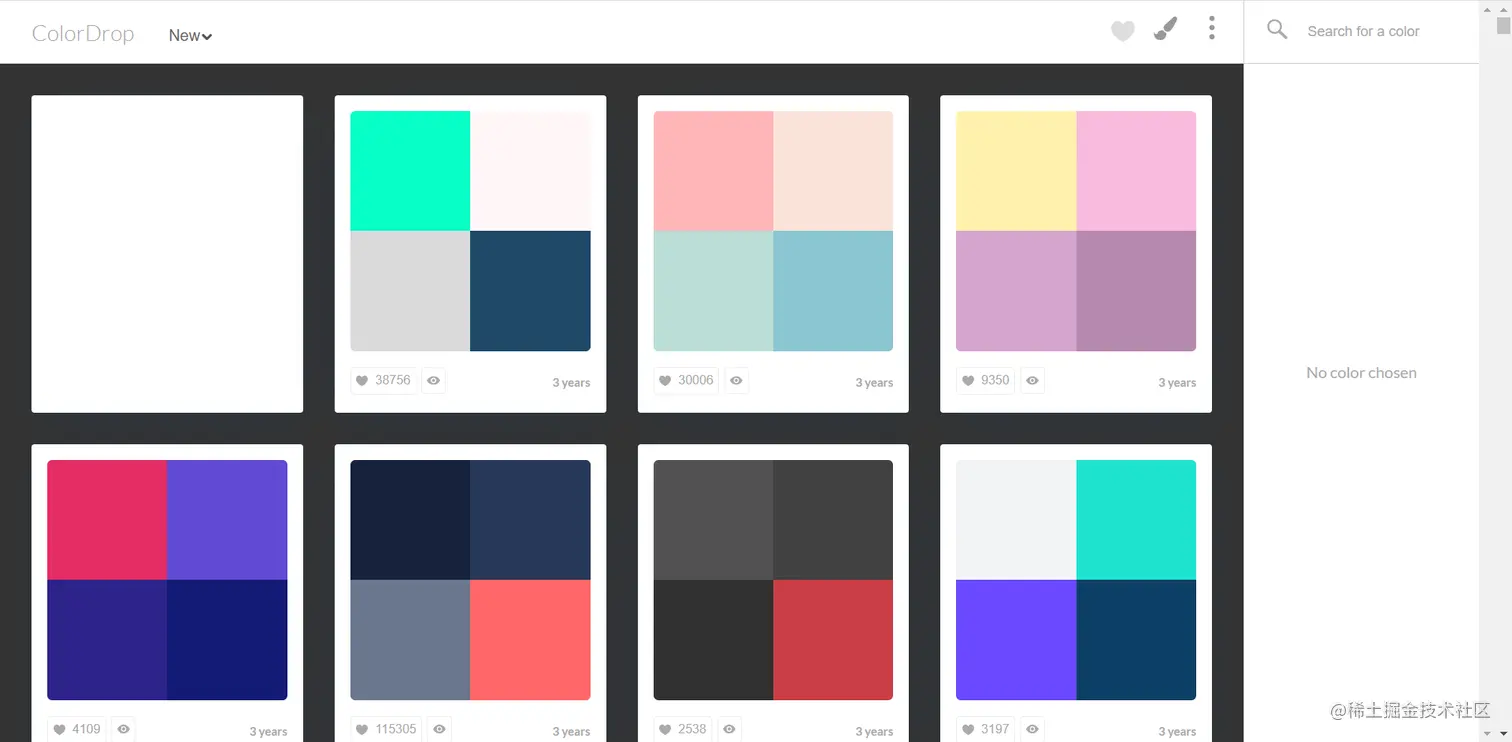Like the palette with 4109 likes
1512x742 pixels.
coord(76,729)
